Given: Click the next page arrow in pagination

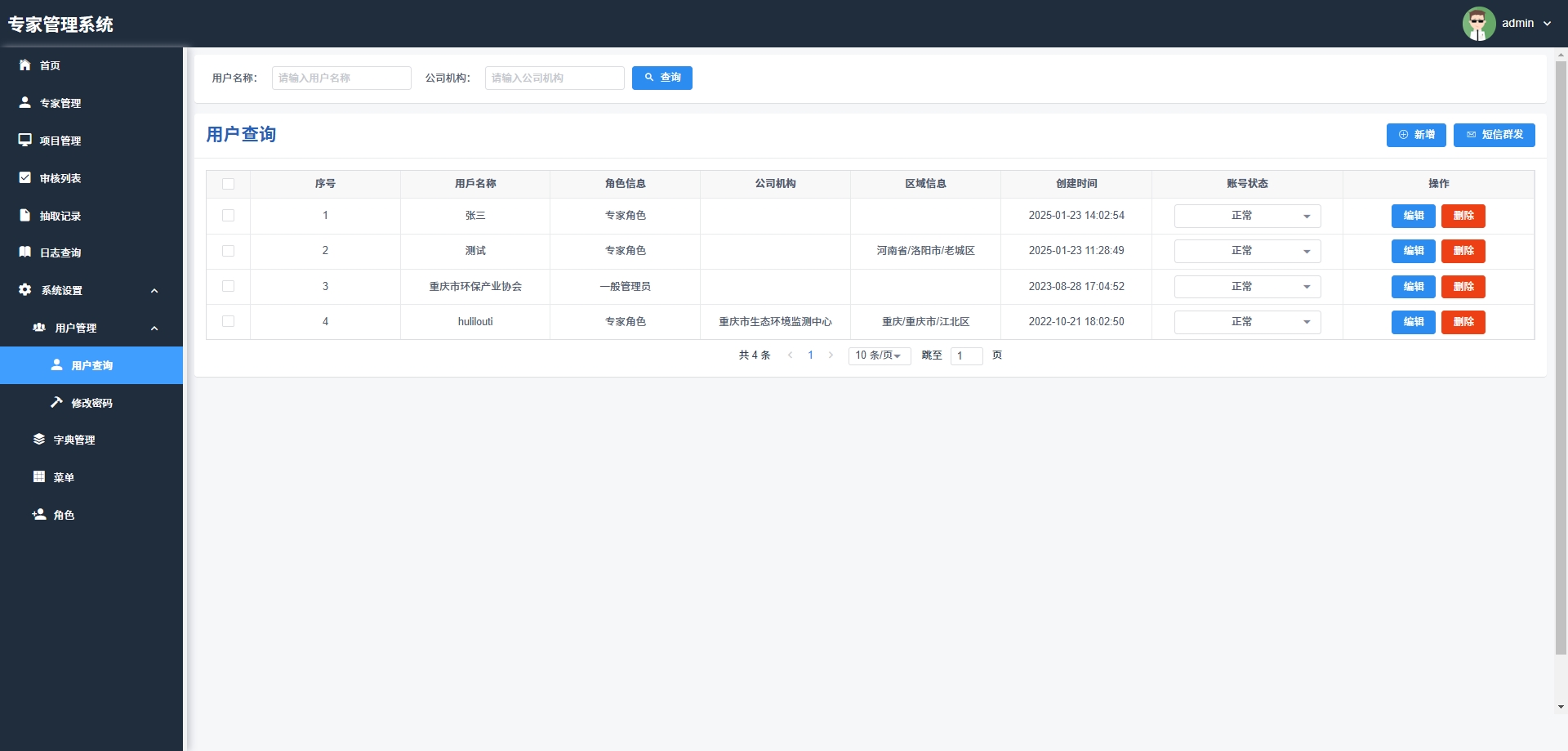Looking at the screenshot, I should click(831, 355).
